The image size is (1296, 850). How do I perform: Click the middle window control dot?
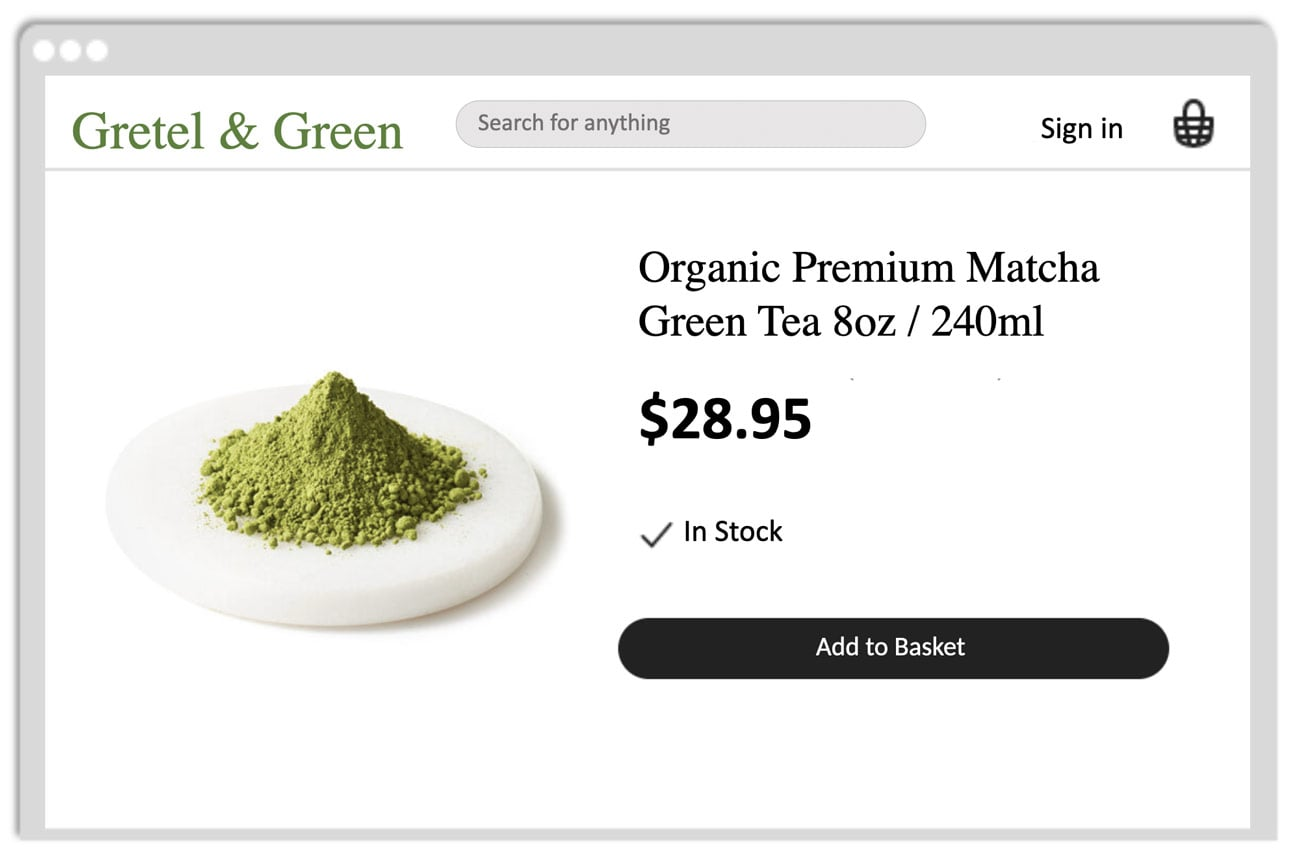tap(70, 51)
